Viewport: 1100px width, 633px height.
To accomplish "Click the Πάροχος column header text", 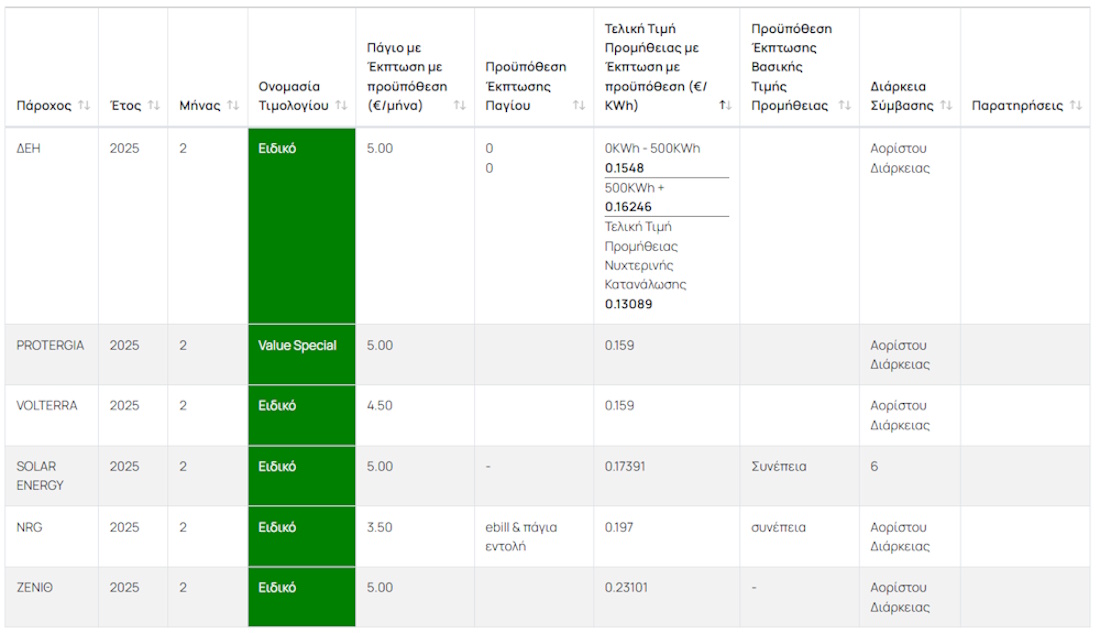I will pos(44,106).
